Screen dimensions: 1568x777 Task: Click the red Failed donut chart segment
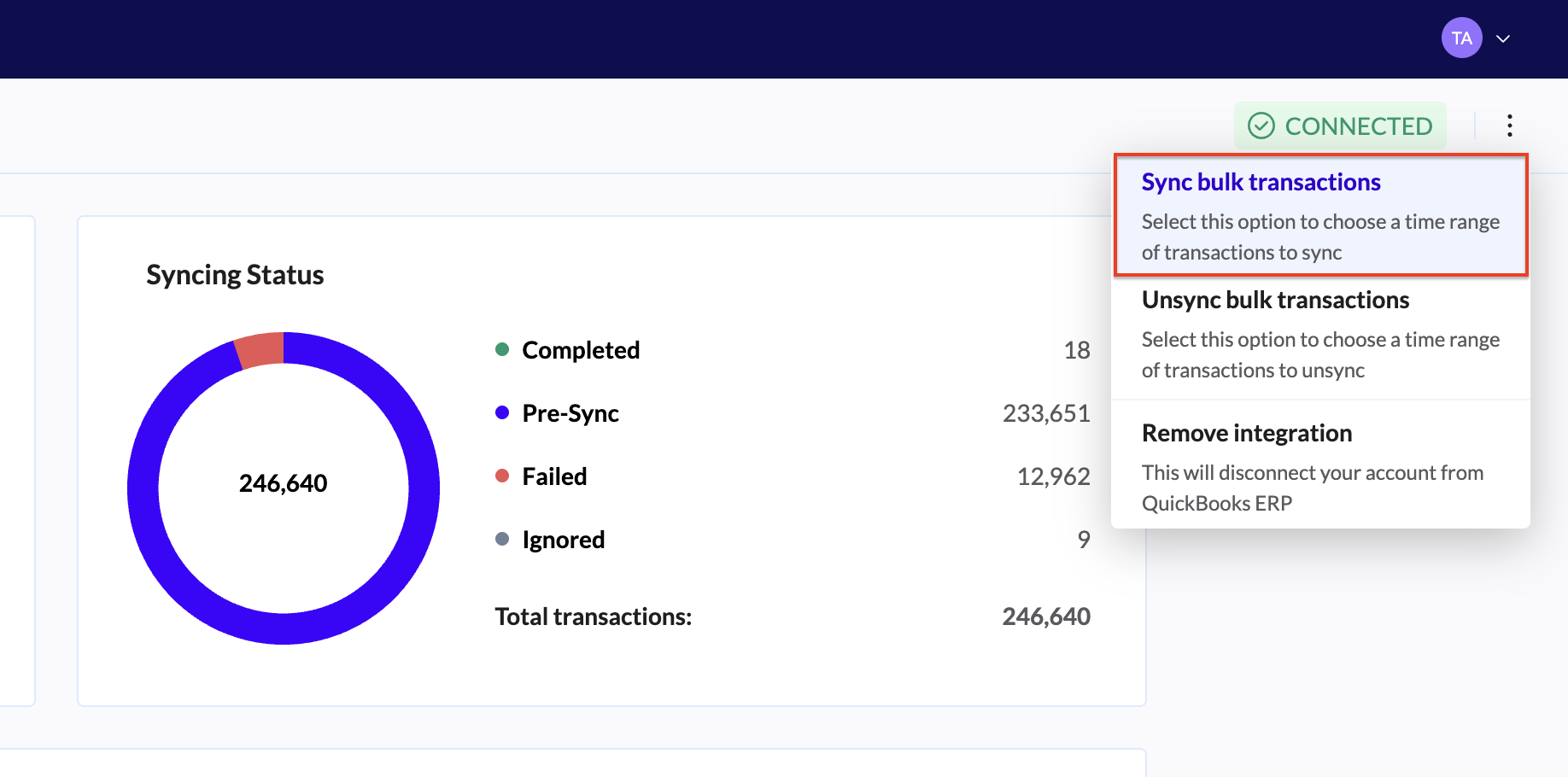tap(260, 350)
